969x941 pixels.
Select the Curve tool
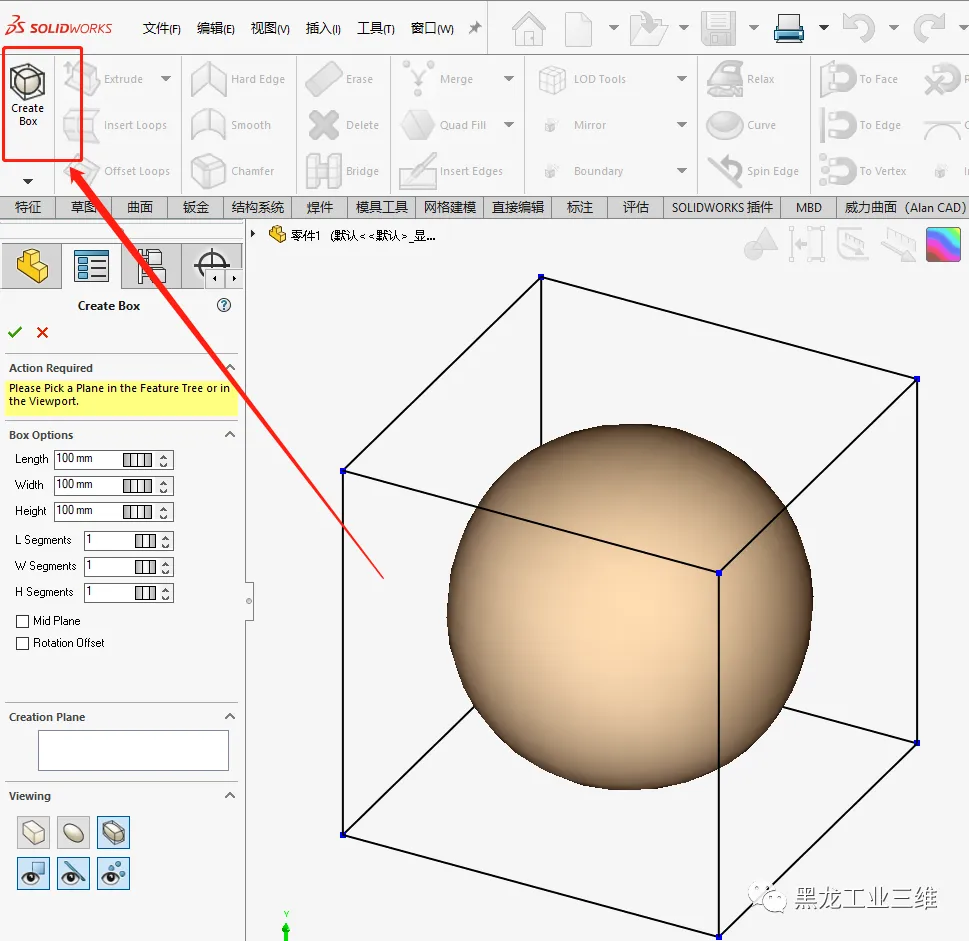[x=741, y=125]
